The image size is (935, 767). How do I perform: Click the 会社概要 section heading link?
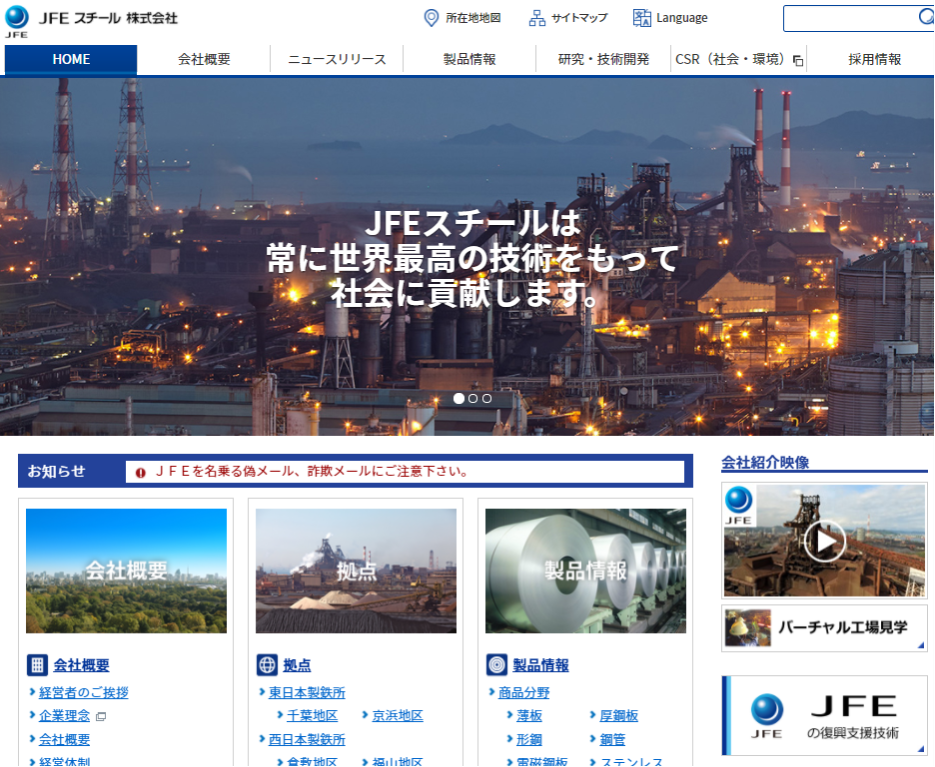point(81,665)
